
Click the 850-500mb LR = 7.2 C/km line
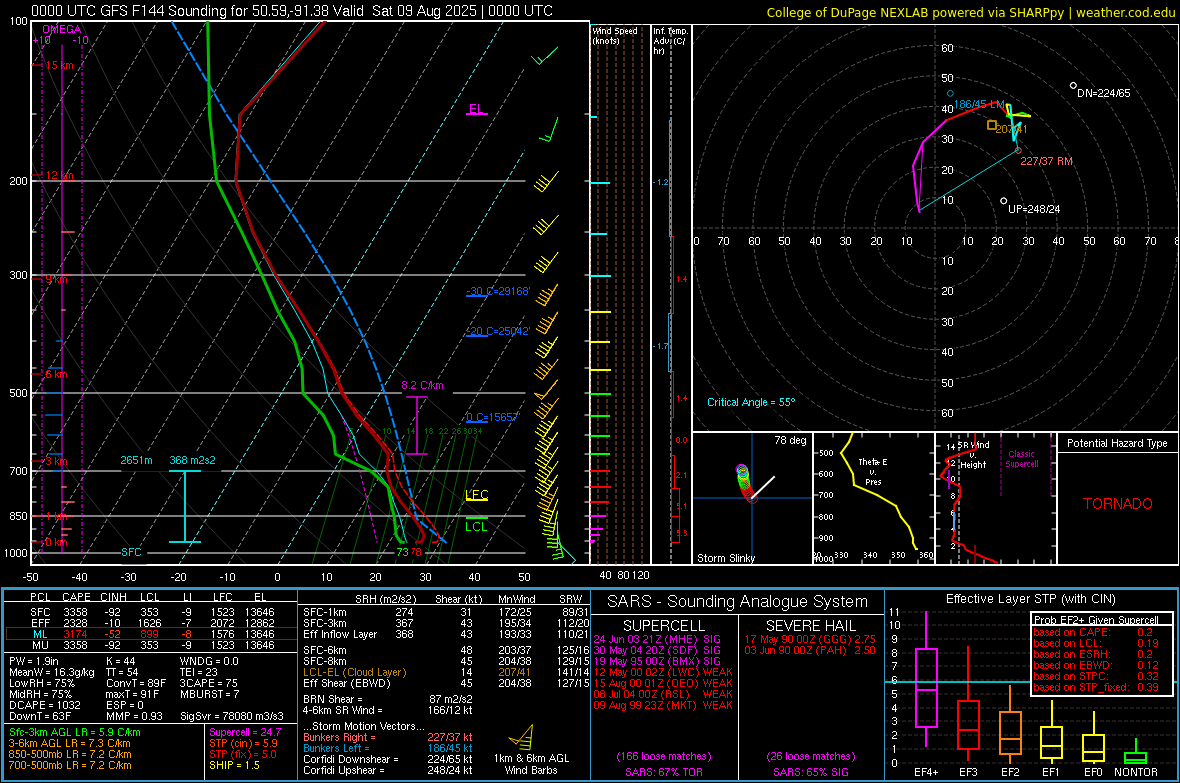(70, 754)
